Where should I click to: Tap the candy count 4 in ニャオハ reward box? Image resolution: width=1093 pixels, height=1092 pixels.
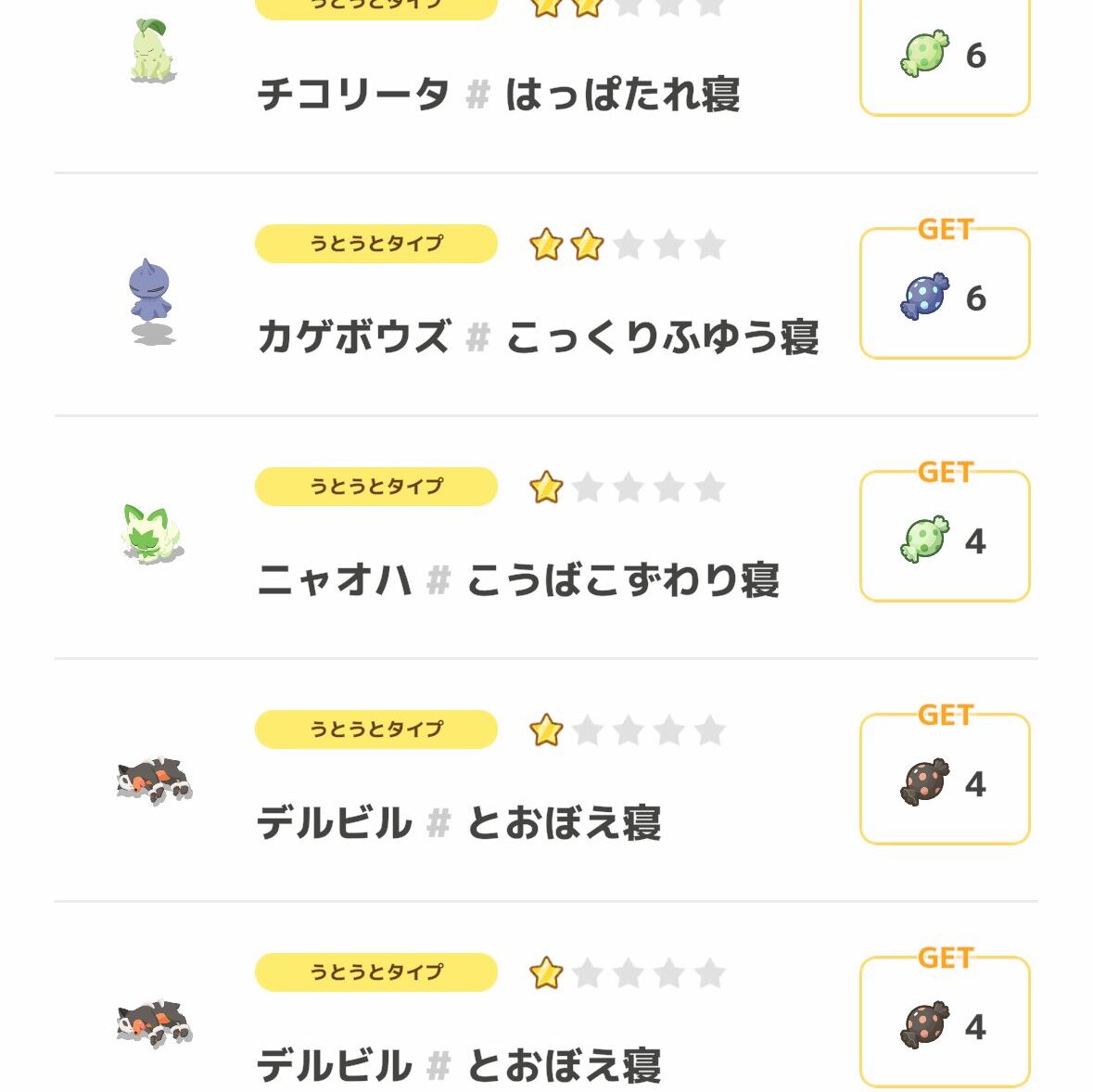(974, 541)
